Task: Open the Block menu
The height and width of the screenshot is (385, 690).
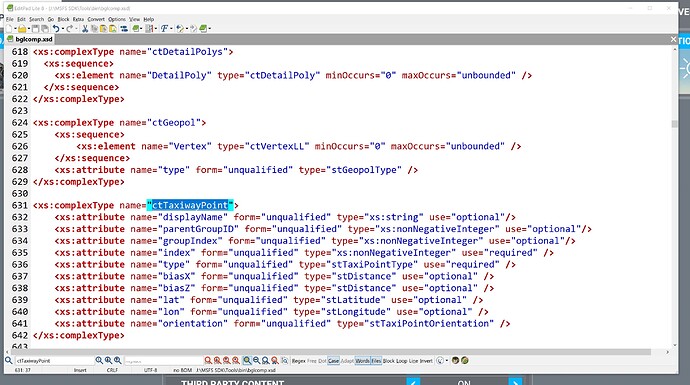Action: point(63,19)
